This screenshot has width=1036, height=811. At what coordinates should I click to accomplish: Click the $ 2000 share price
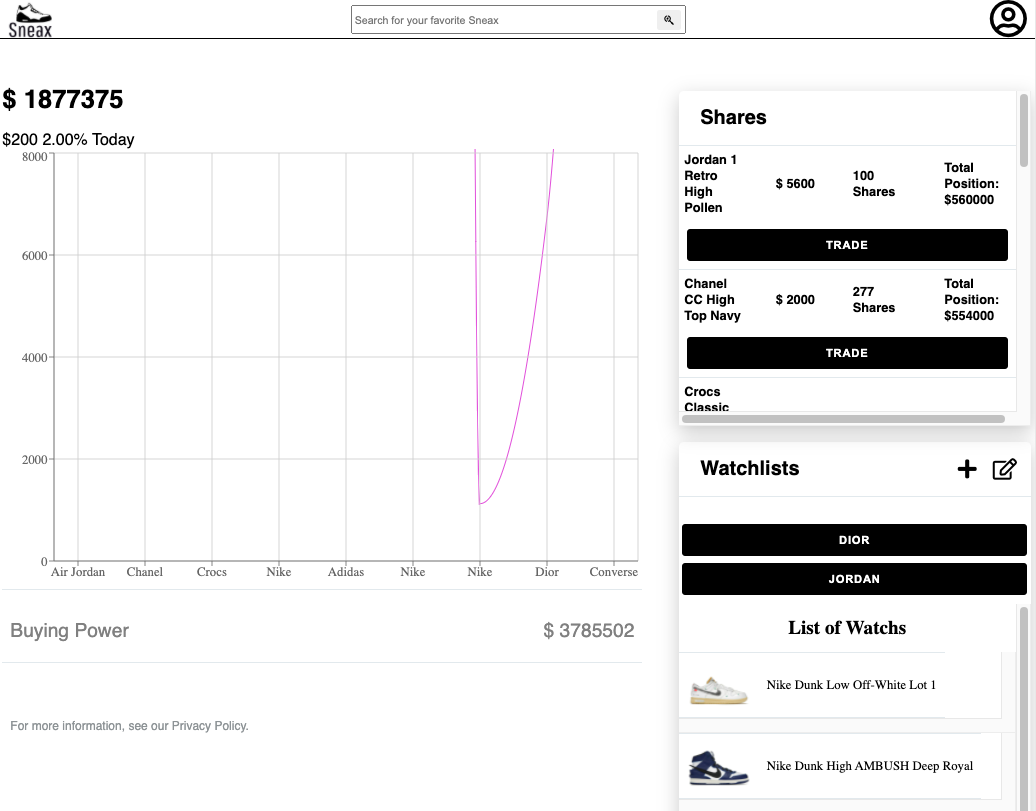tap(795, 299)
